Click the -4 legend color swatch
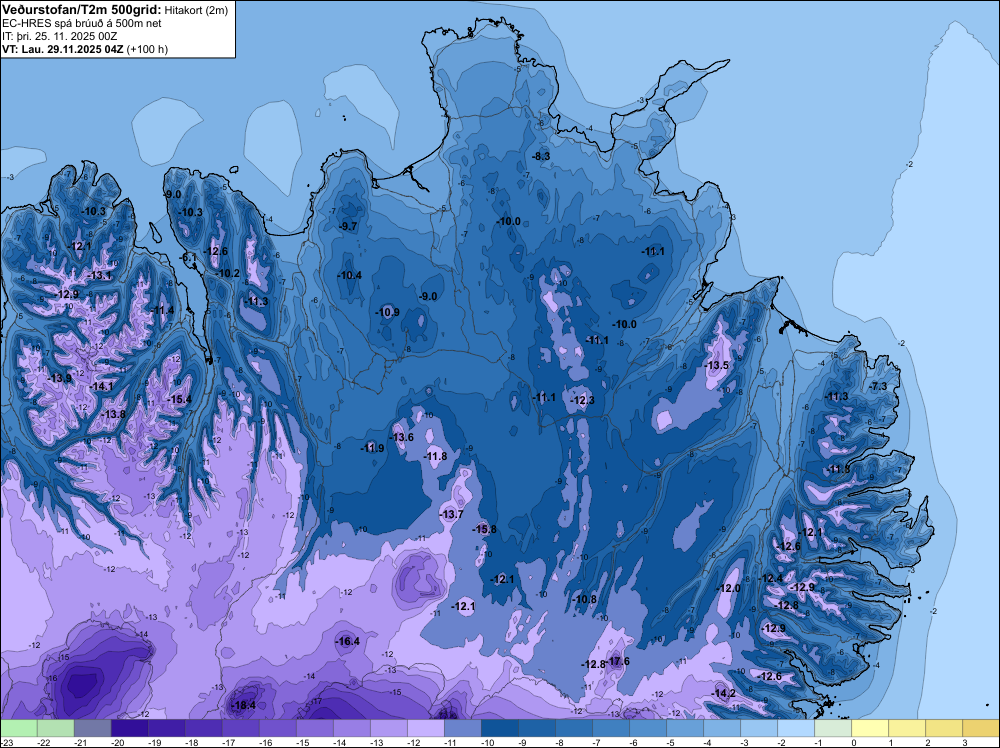This screenshot has height=748, width=1000. pos(721,728)
